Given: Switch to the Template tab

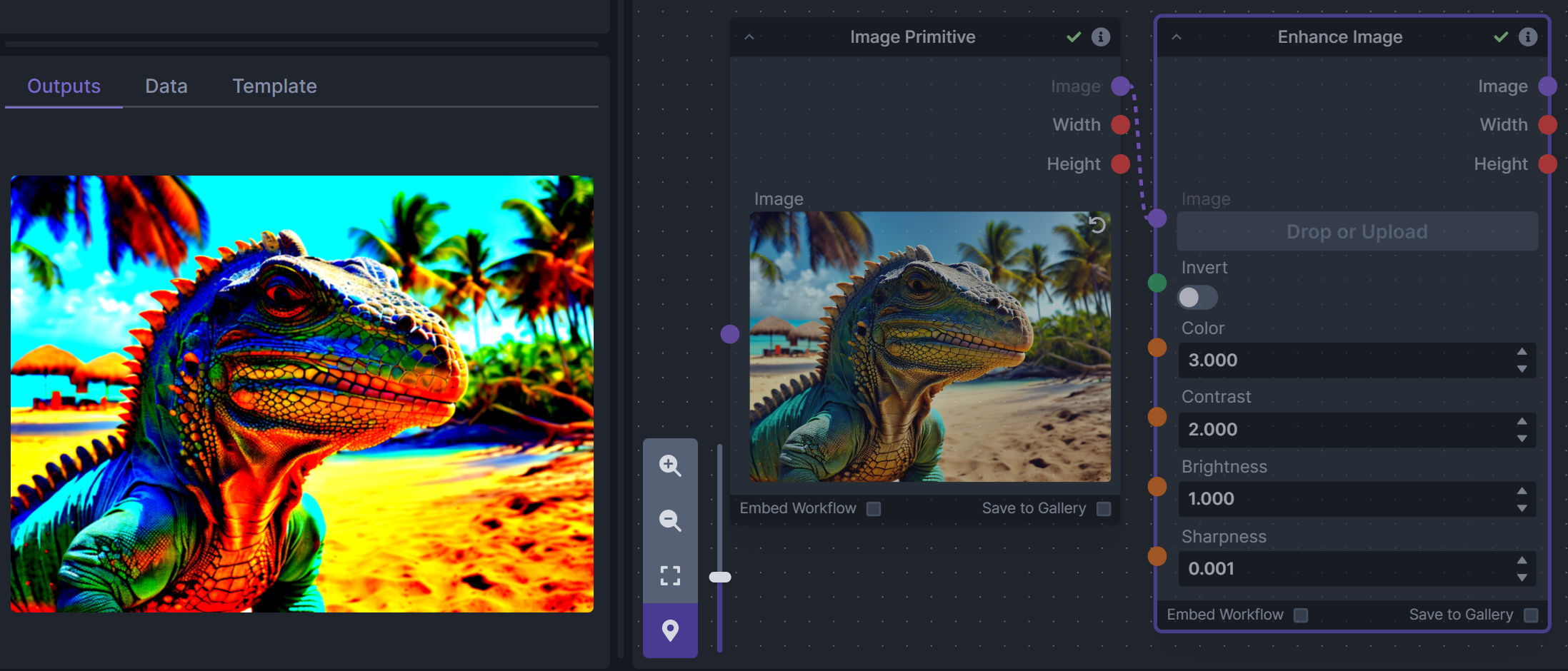Looking at the screenshot, I should pos(274,86).
